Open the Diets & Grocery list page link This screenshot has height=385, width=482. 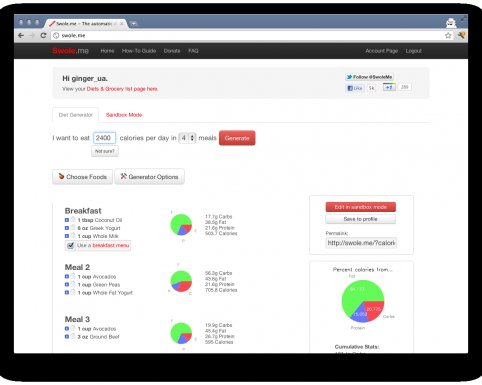tap(122, 89)
